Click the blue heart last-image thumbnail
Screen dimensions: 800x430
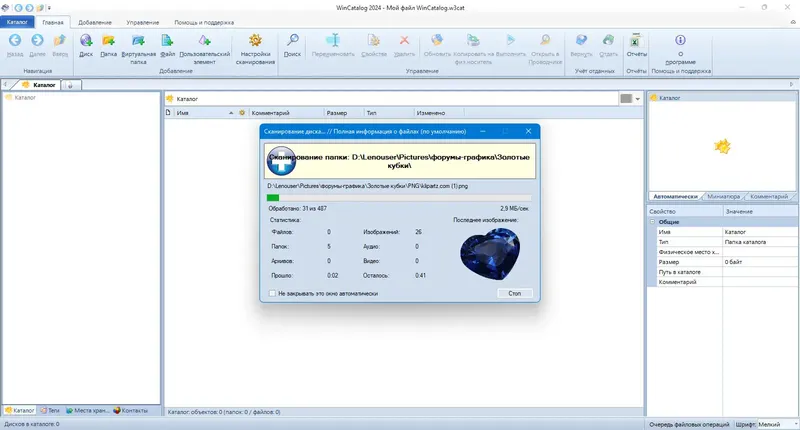(490, 254)
